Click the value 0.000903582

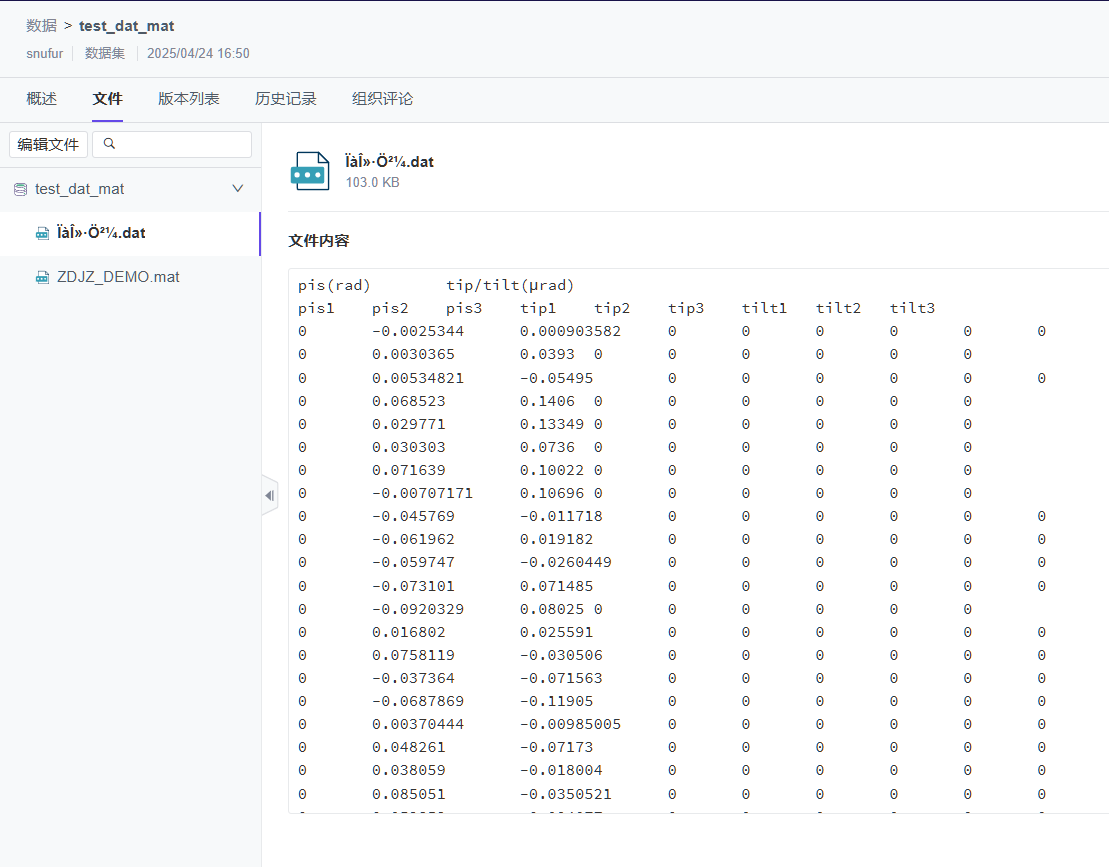(570, 332)
